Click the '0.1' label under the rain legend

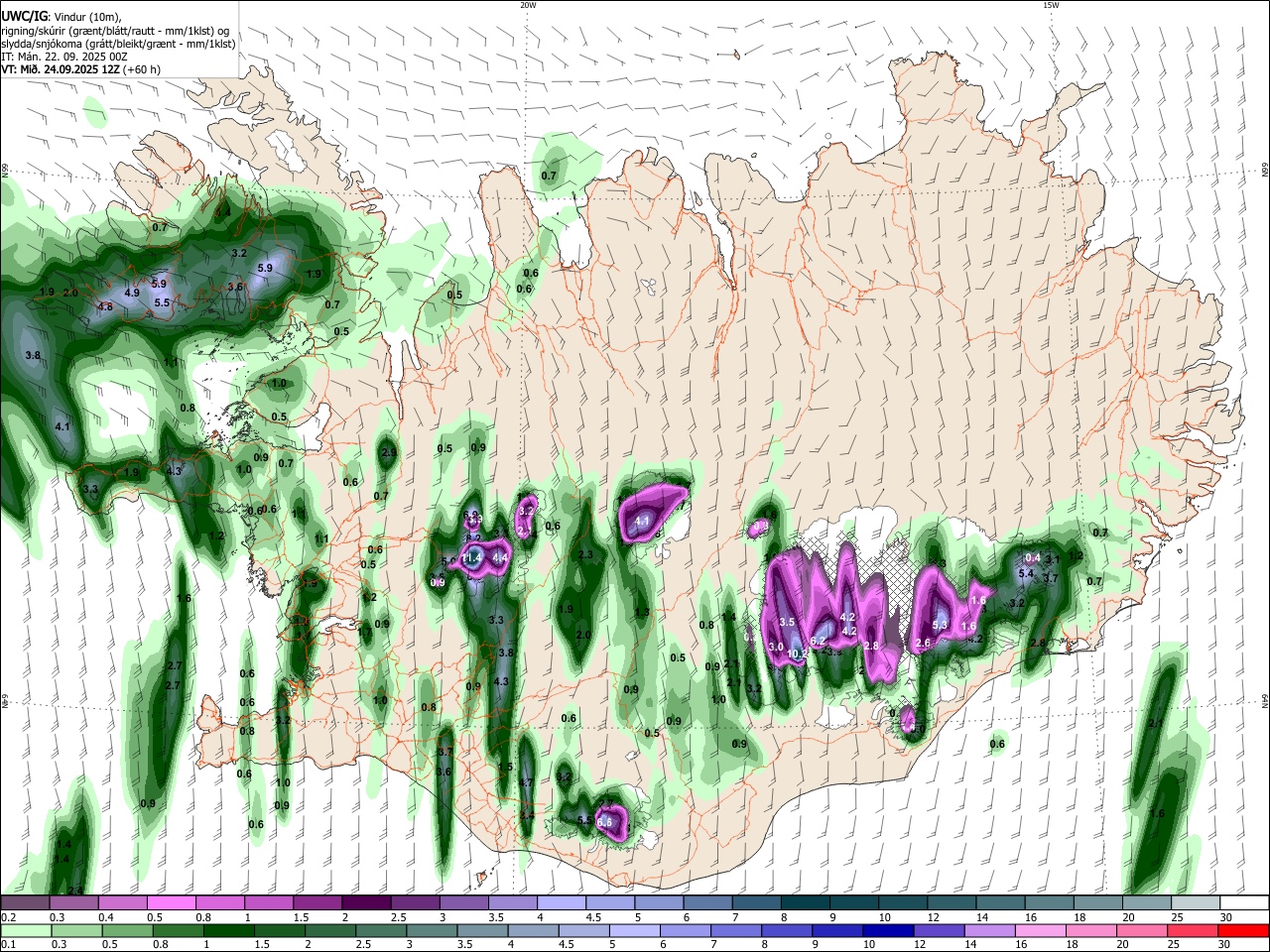coord(8,945)
